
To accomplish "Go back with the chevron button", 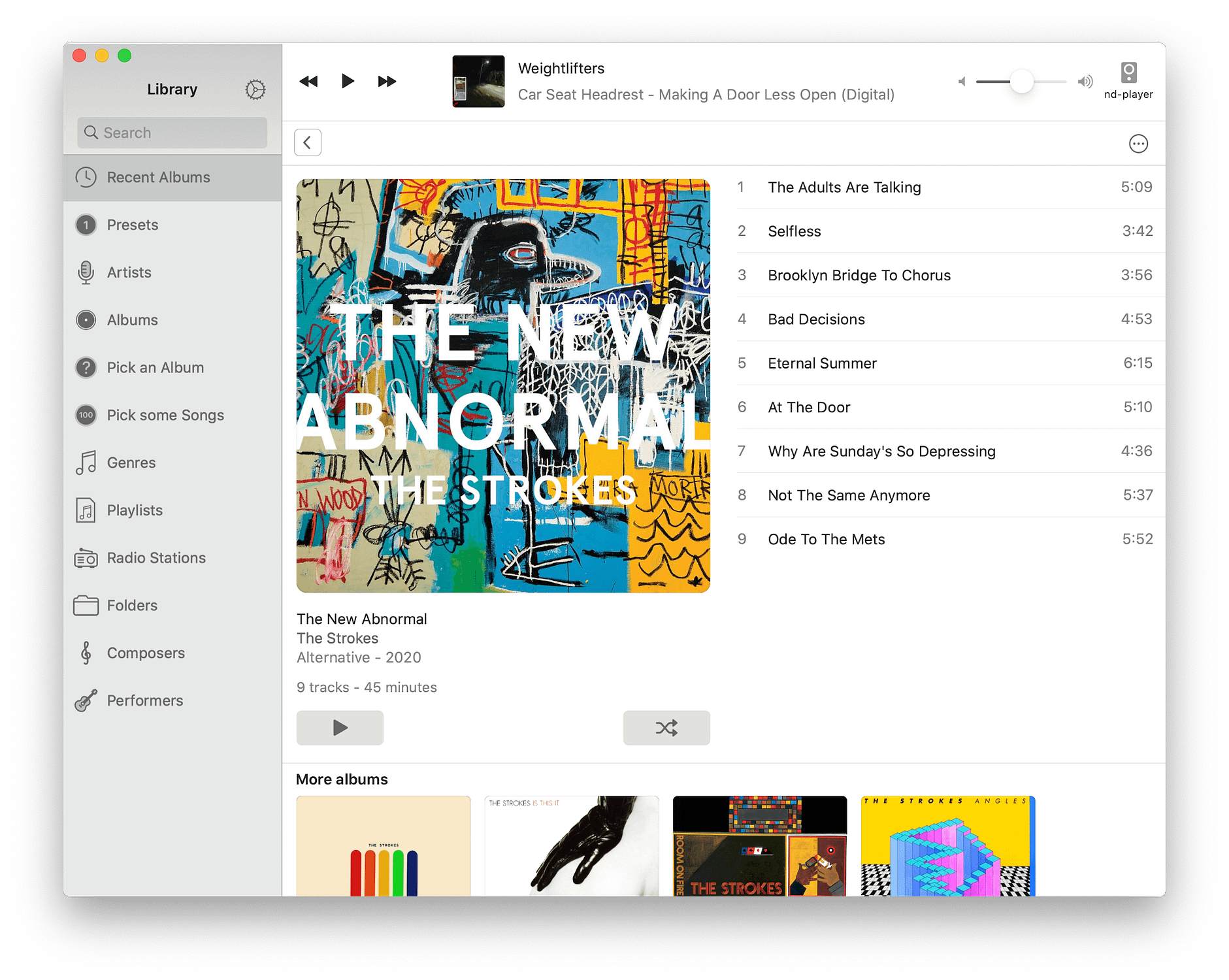I will click(x=308, y=142).
